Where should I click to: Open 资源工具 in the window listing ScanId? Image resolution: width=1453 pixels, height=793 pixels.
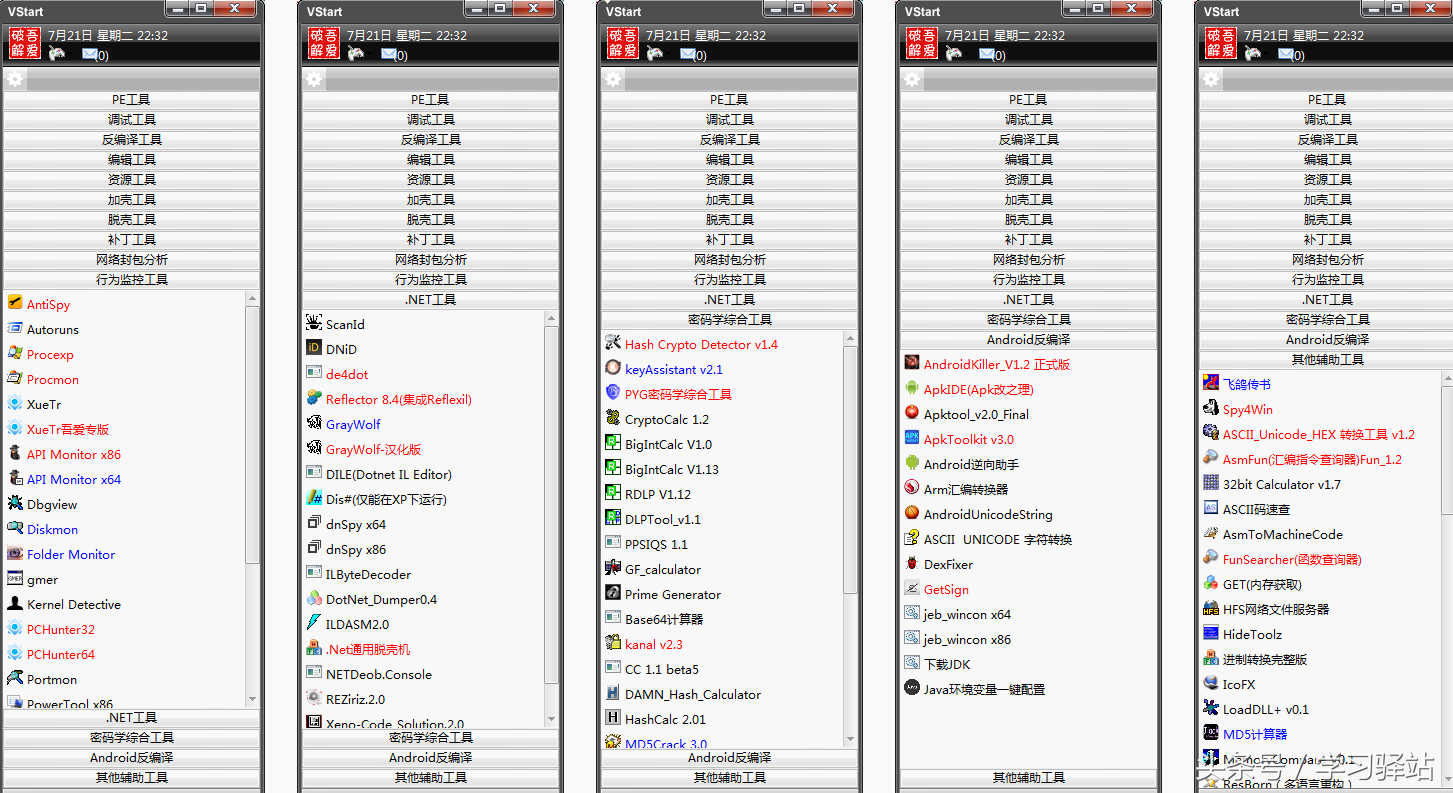(430, 180)
